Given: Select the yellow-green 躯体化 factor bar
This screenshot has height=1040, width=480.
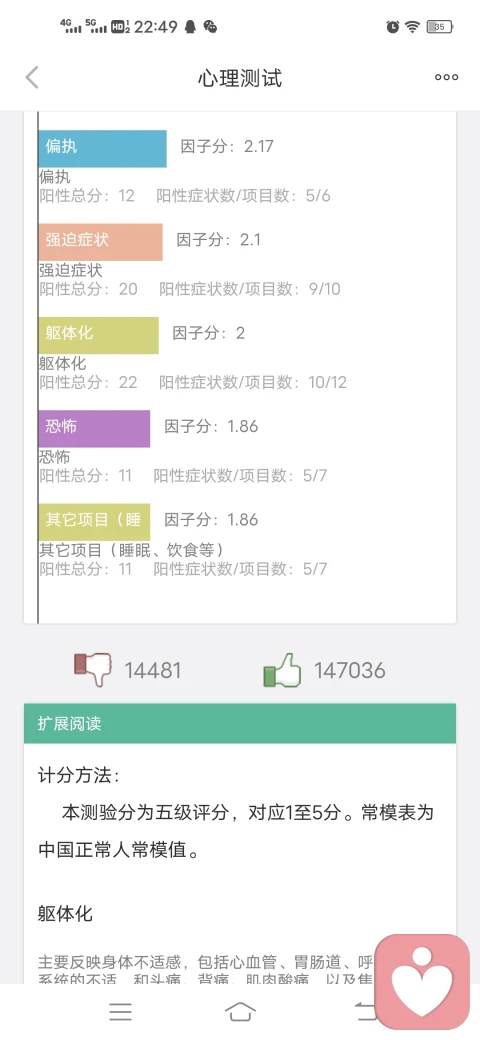Looking at the screenshot, I should coord(98,335).
